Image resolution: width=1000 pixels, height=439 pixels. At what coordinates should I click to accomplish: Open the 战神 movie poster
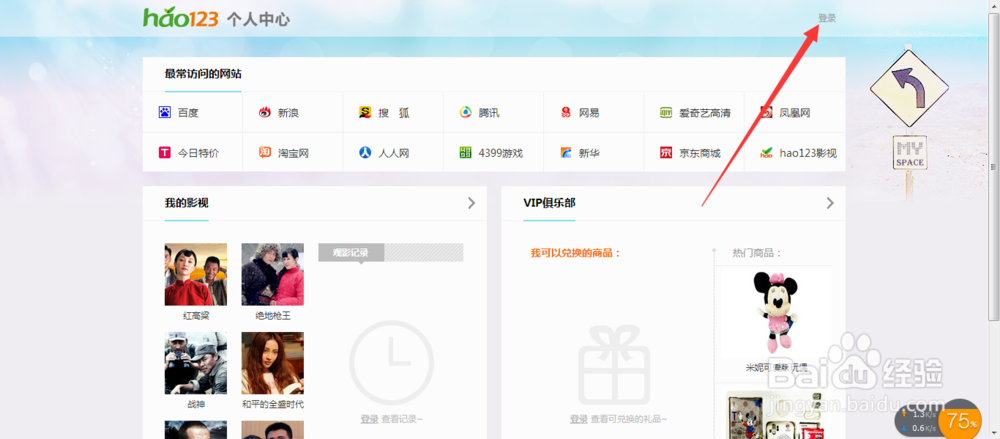tap(196, 363)
